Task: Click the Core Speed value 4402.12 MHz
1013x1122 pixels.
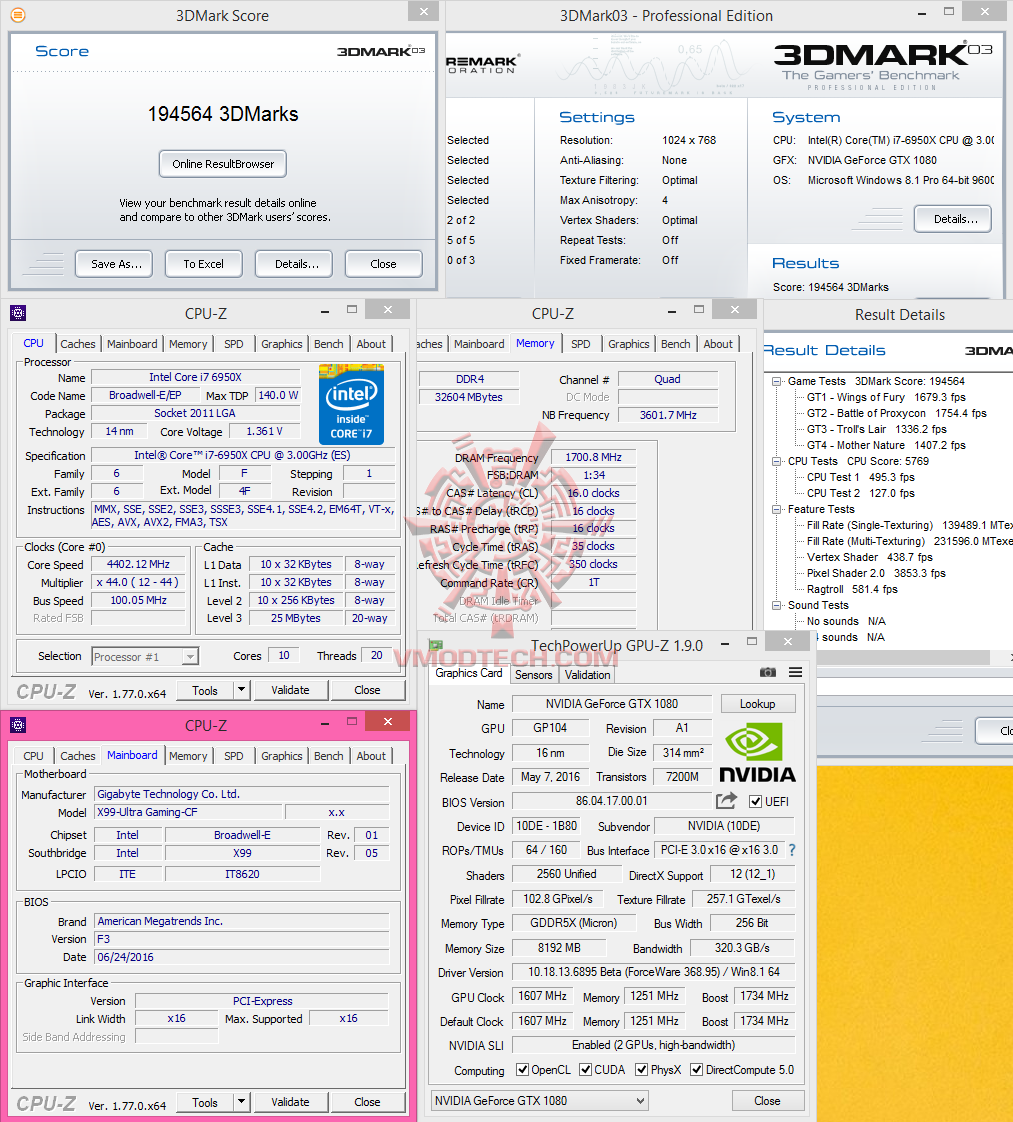Action: pyautogui.click(x=138, y=565)
